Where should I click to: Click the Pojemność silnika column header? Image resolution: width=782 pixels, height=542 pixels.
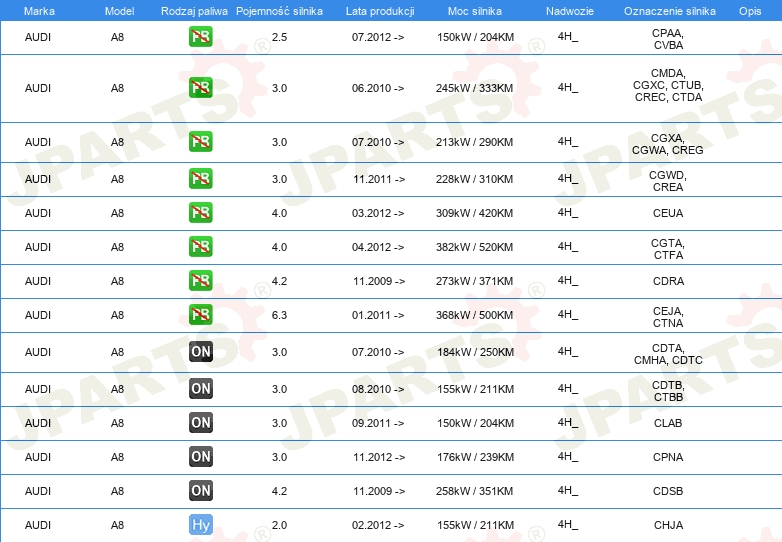click(x=279, y=11)
